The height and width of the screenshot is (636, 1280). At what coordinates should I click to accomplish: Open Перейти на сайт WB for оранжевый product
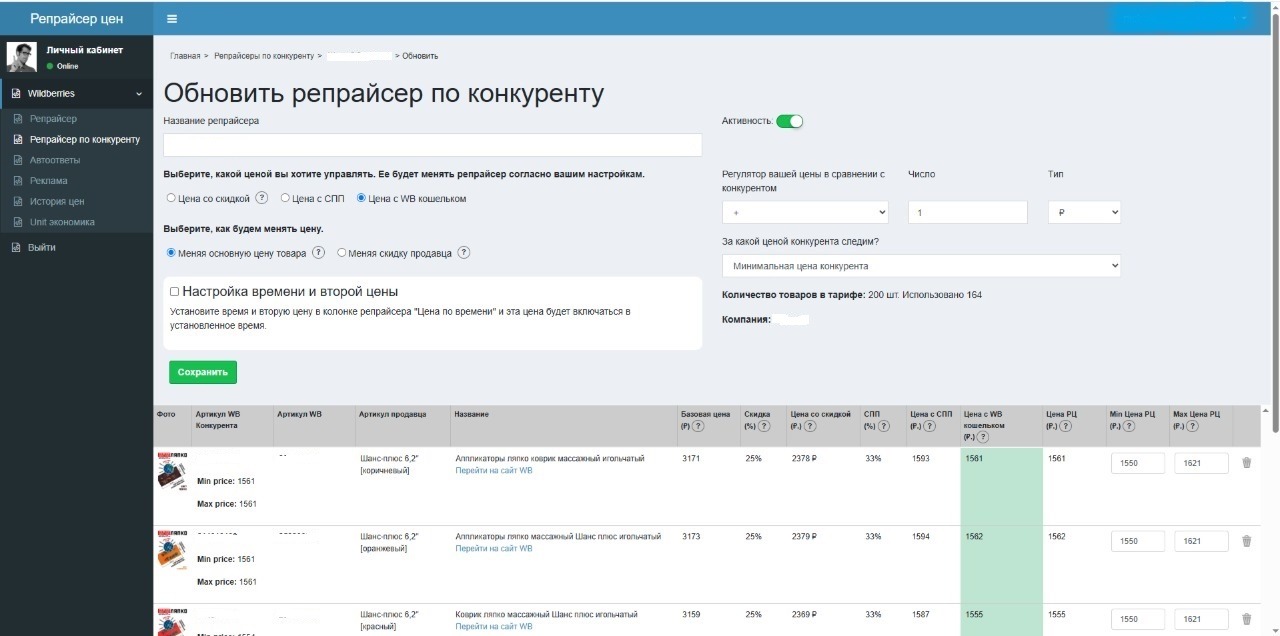(494, 548)
